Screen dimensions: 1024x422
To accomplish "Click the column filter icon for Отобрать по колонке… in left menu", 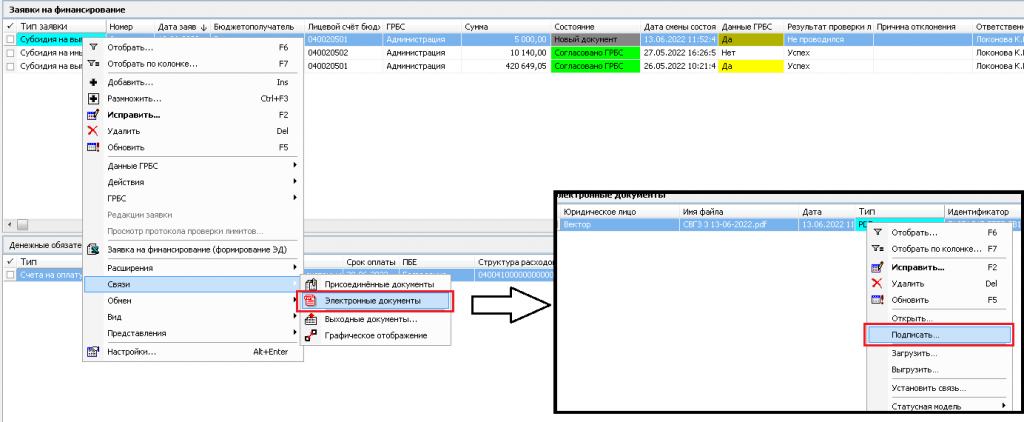I will coord(94,63).
